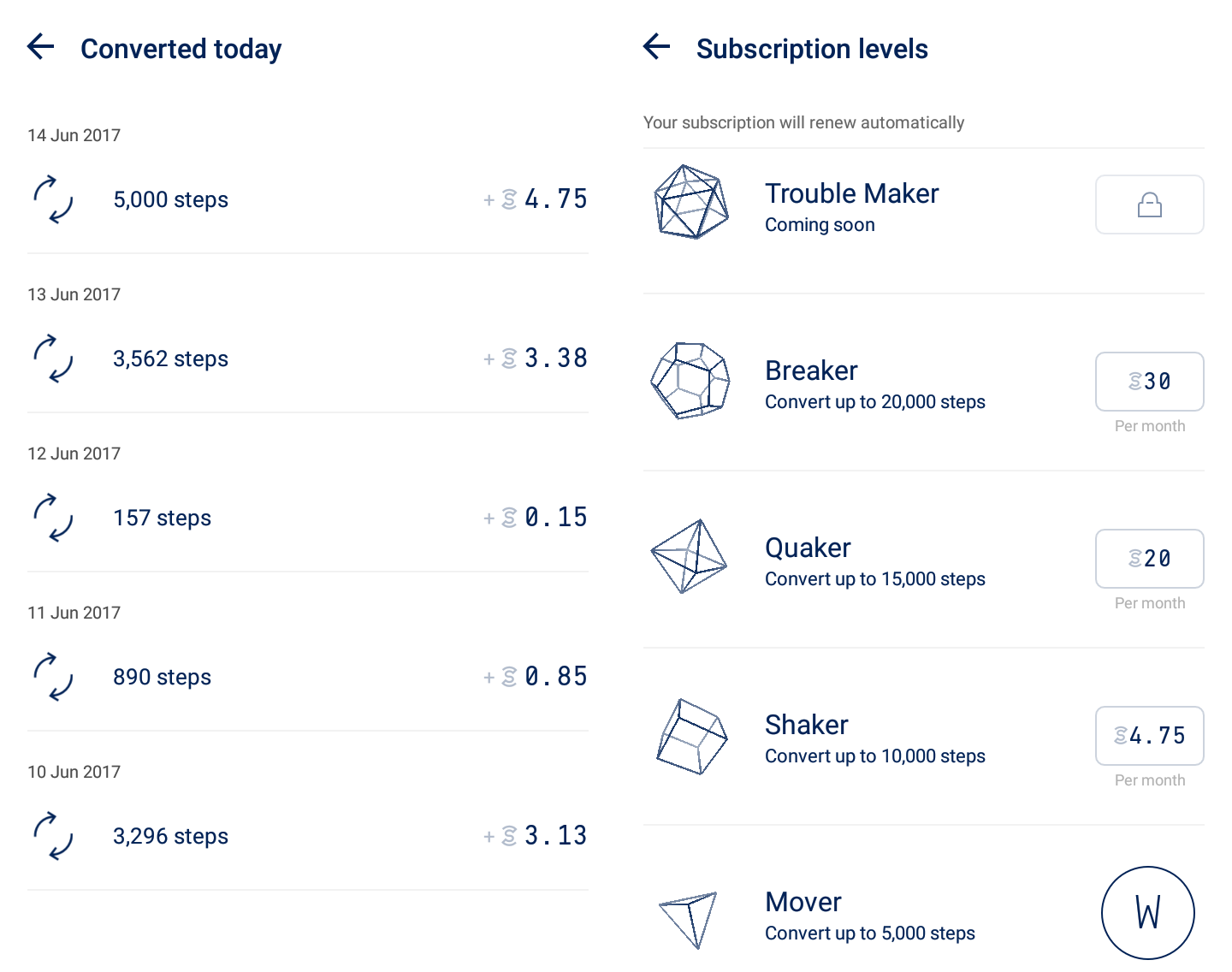Select the Breaker dodecahedron icon
1232x972 pixels.
[690, 381]
